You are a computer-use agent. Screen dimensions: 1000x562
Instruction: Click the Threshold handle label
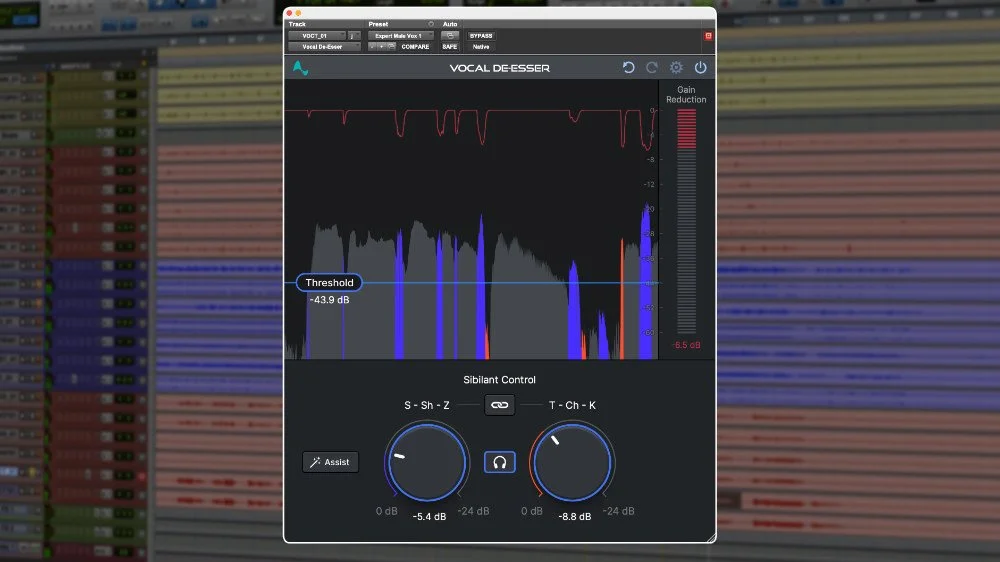pos(329,283)
